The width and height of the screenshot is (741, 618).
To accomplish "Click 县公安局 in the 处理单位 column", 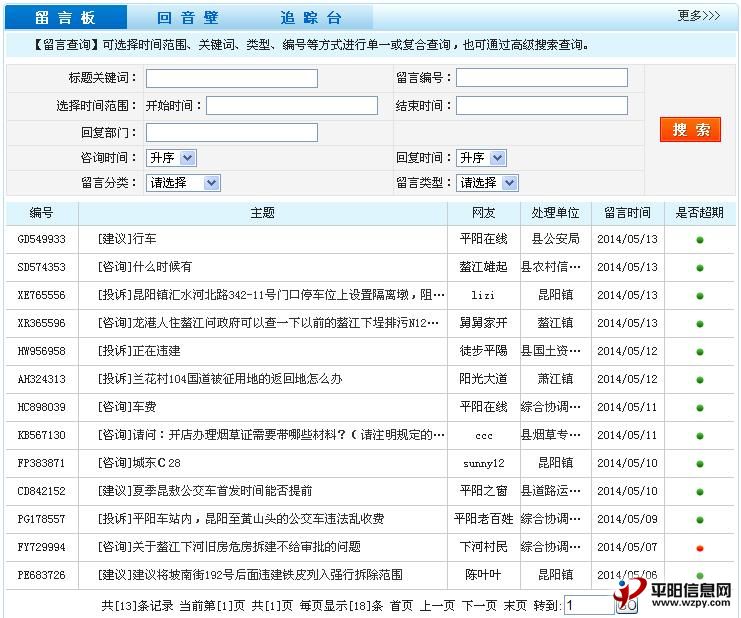I will pos(555,239).
